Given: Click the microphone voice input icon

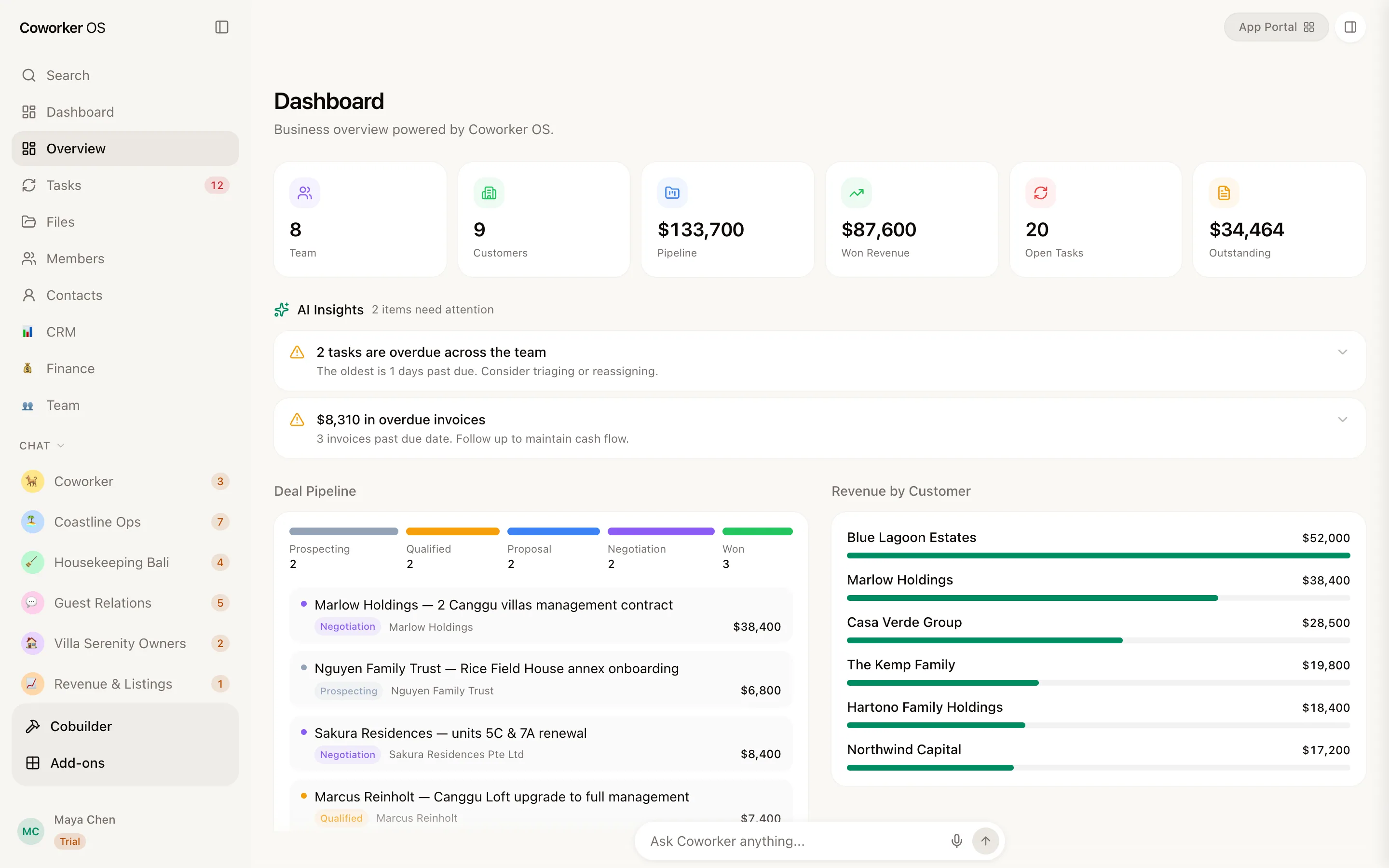Looking at the screenshot, I should tap(956, 841).
